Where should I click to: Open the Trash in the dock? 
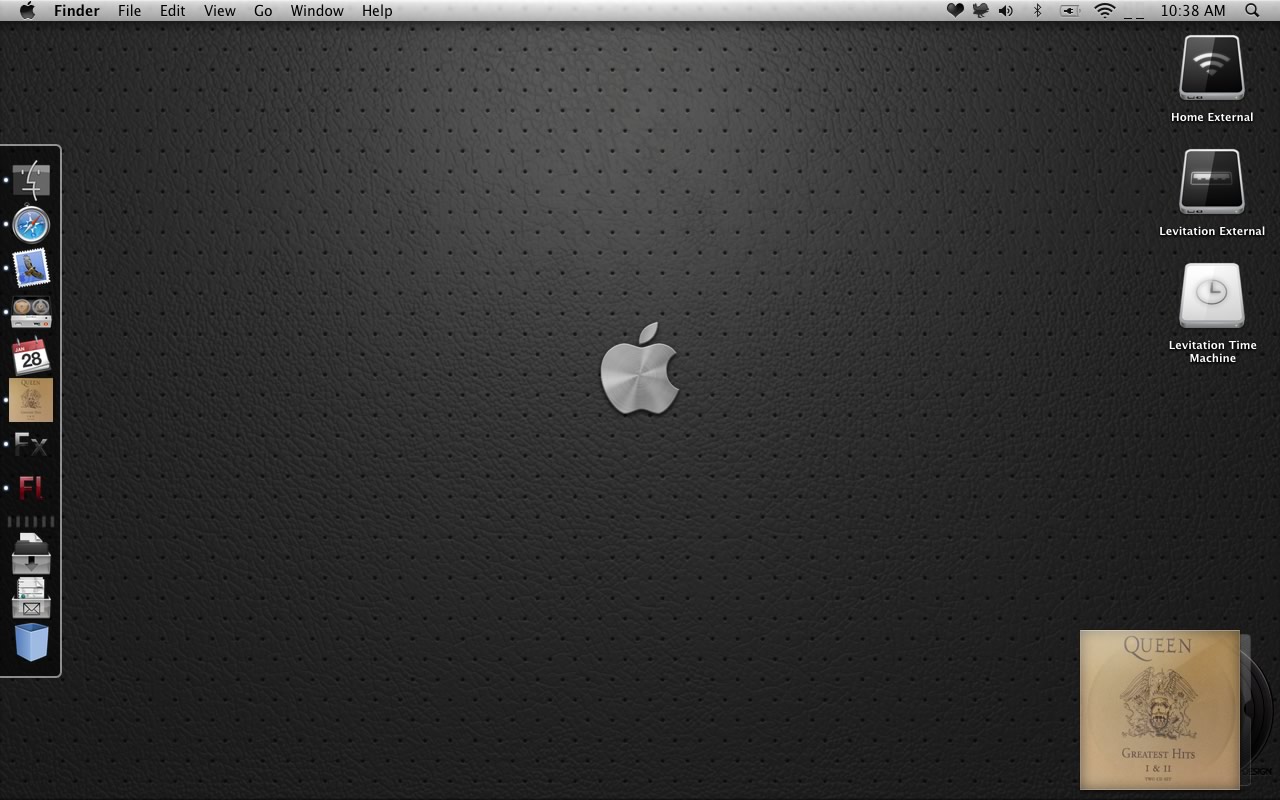point(31,642)
